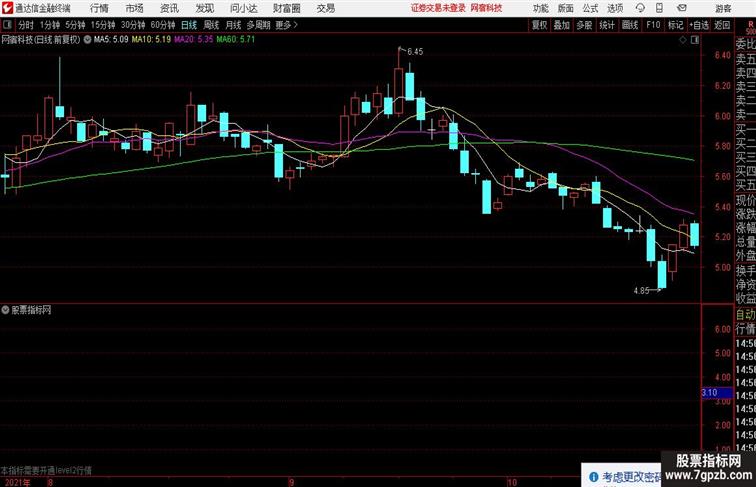Viewport: 756px width, 487px height.
Task: Switch to 分时 chart period
Action: [26, 25]
